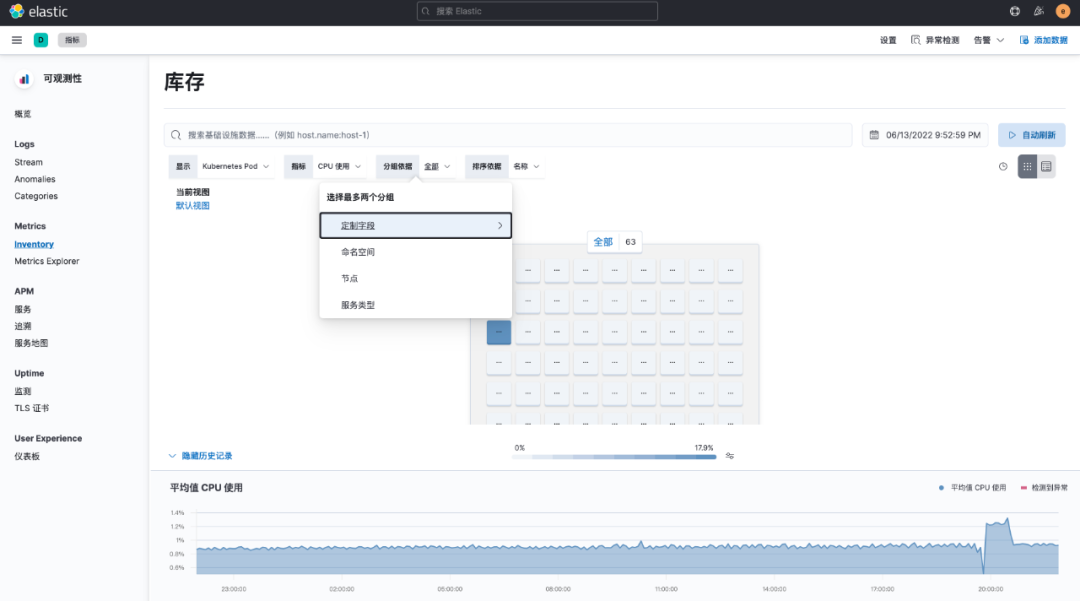This screenshot has height=601, width=1080.
Task: Go to Logs Stream
Action: pos(28,162)
